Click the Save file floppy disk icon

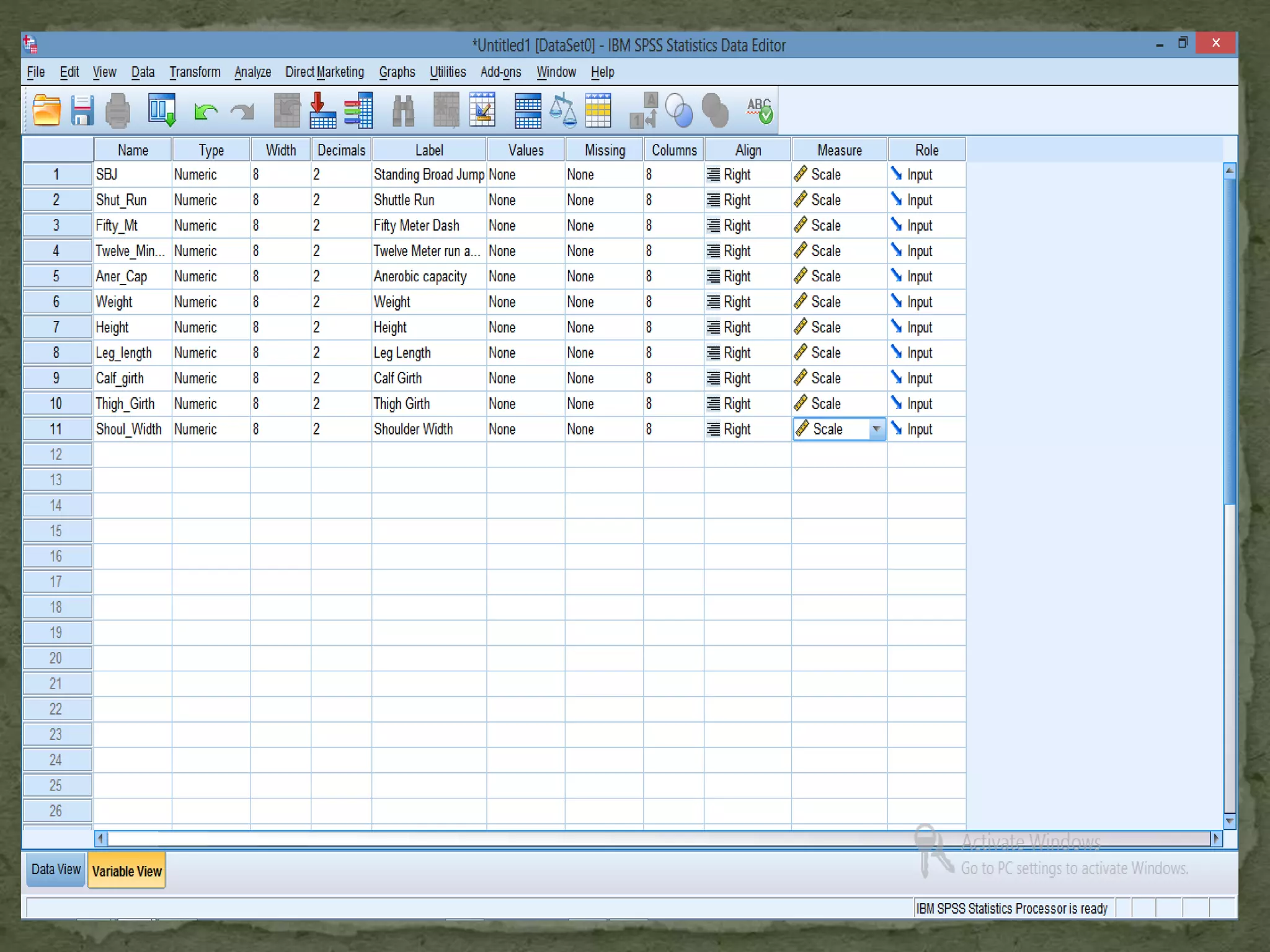(82, 111)
